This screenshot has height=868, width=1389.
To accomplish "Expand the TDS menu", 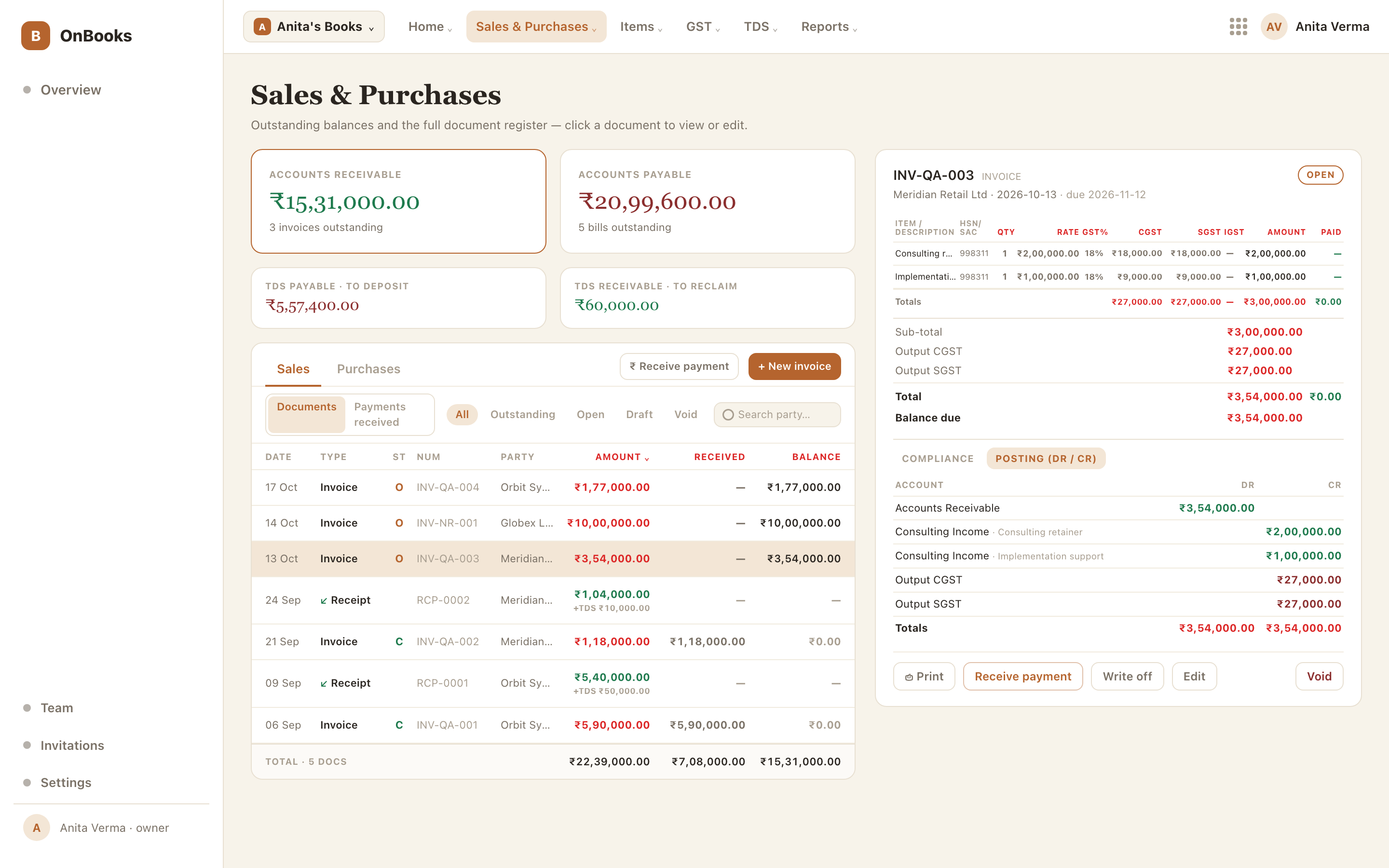I will pyautogui.click(x=761, y=27).
